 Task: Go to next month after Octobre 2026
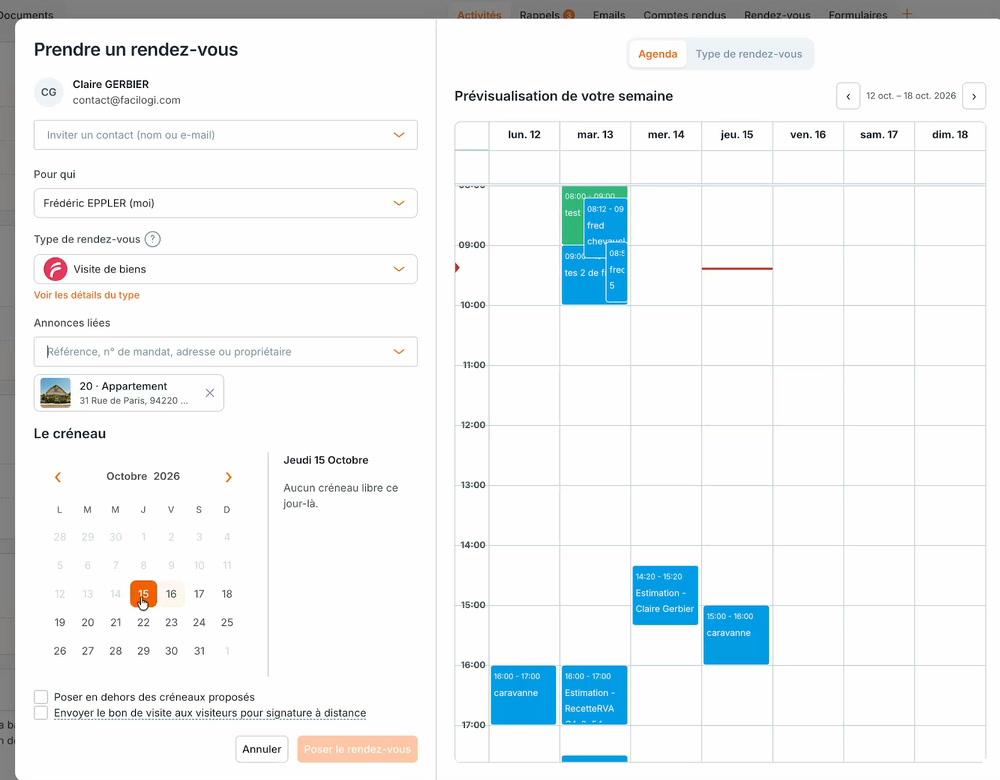(228, 477)
